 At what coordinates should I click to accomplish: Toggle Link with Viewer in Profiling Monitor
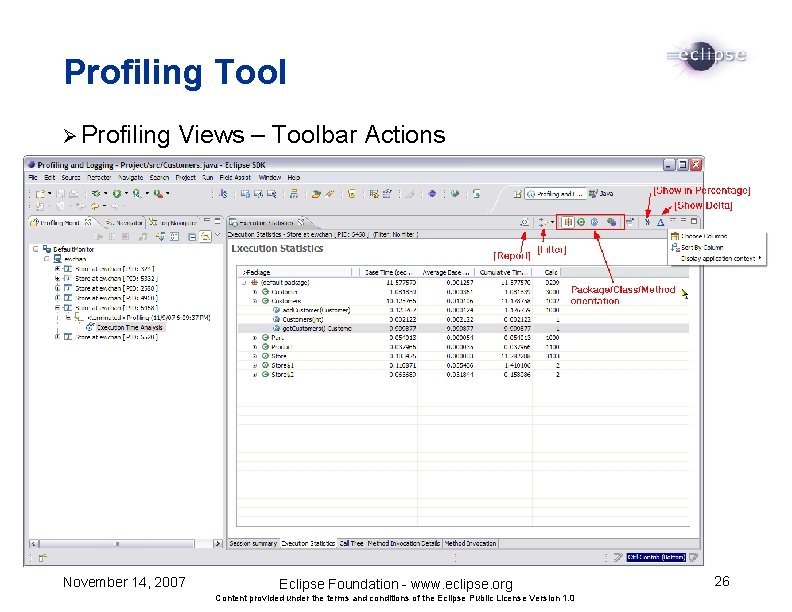coord(205,236)
